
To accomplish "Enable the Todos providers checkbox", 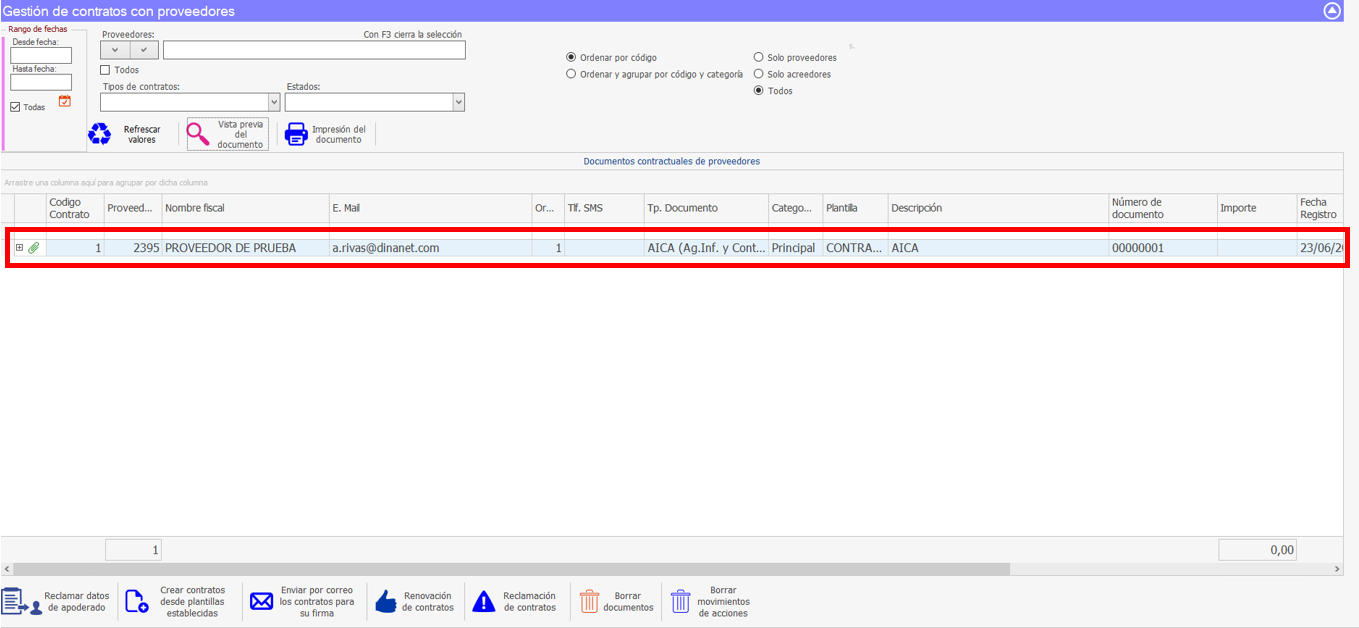I will (x=106, y=70).
